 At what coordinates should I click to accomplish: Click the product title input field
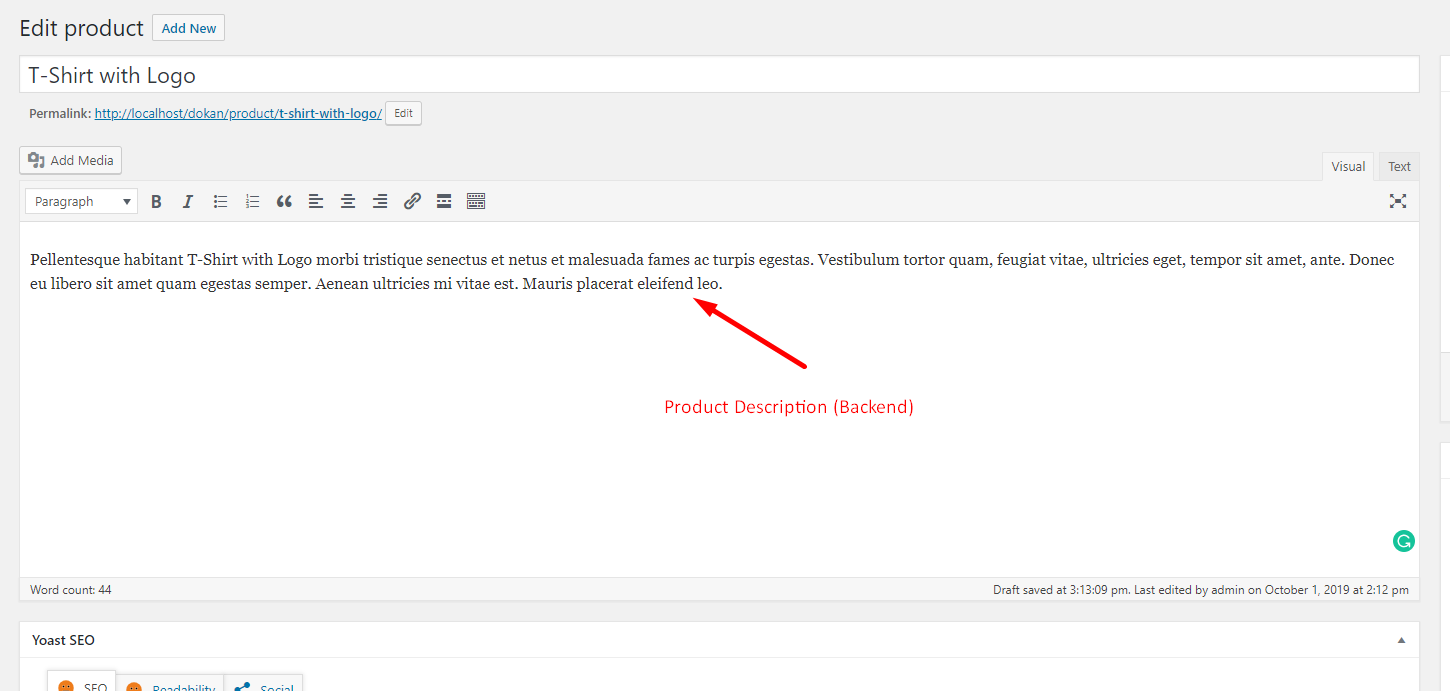(400, 74)
